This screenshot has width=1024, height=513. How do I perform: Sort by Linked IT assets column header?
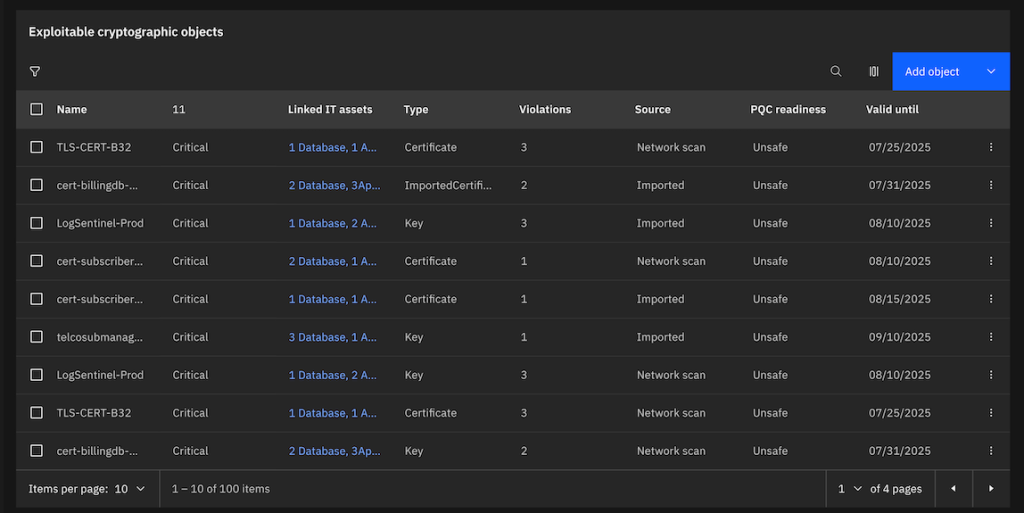330,110
